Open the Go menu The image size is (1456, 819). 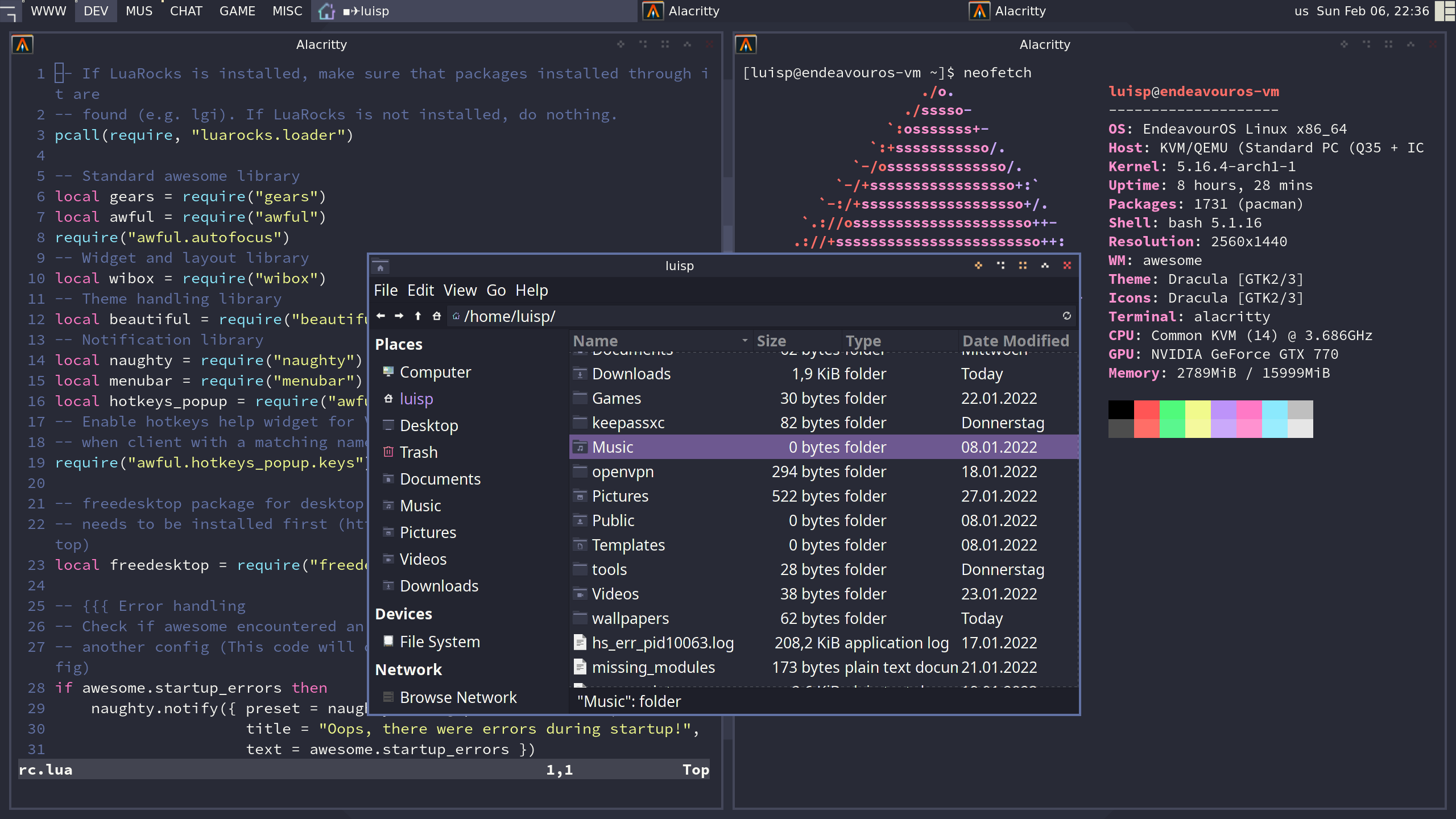pos(495,291)
